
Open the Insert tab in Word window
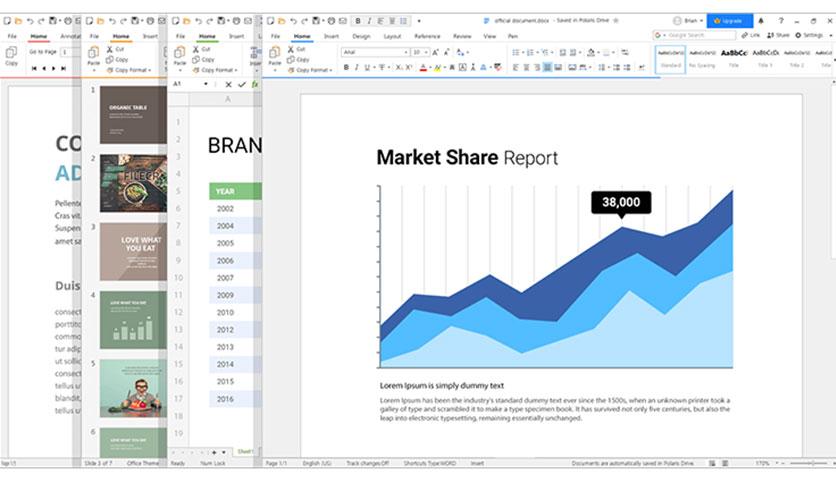[x=331, y=36]
